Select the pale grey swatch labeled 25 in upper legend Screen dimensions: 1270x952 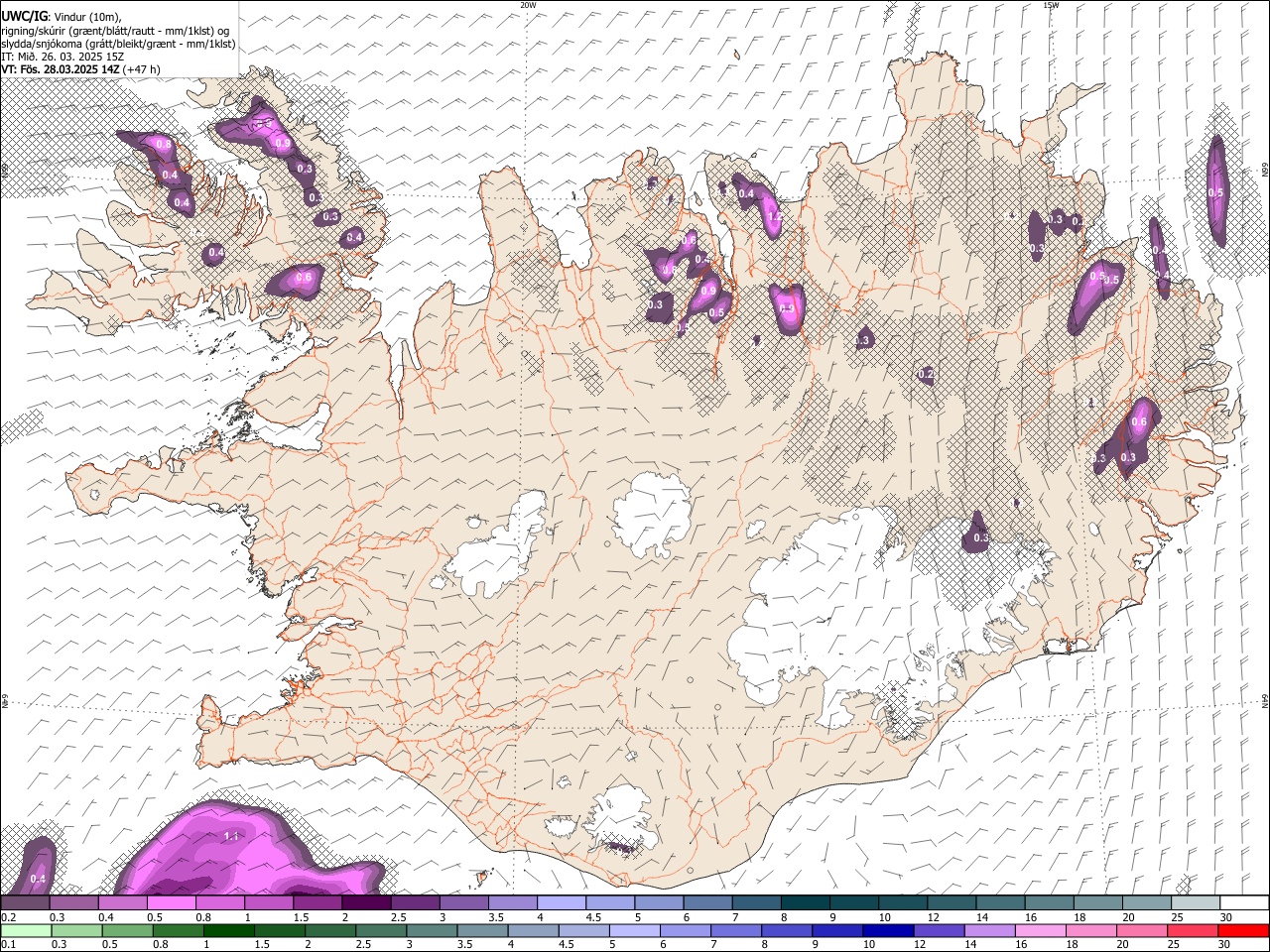[1195, 902]
